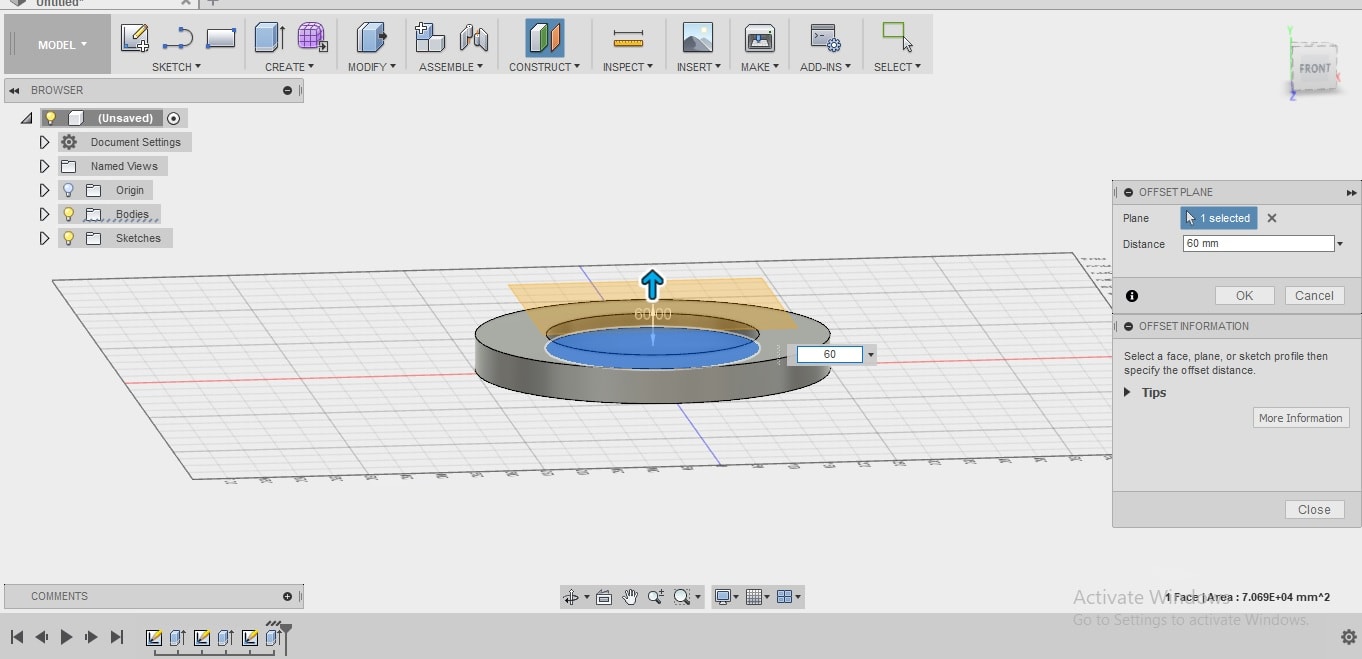
Task: Open Grid and Snaps icon
Action: (754, 597)
